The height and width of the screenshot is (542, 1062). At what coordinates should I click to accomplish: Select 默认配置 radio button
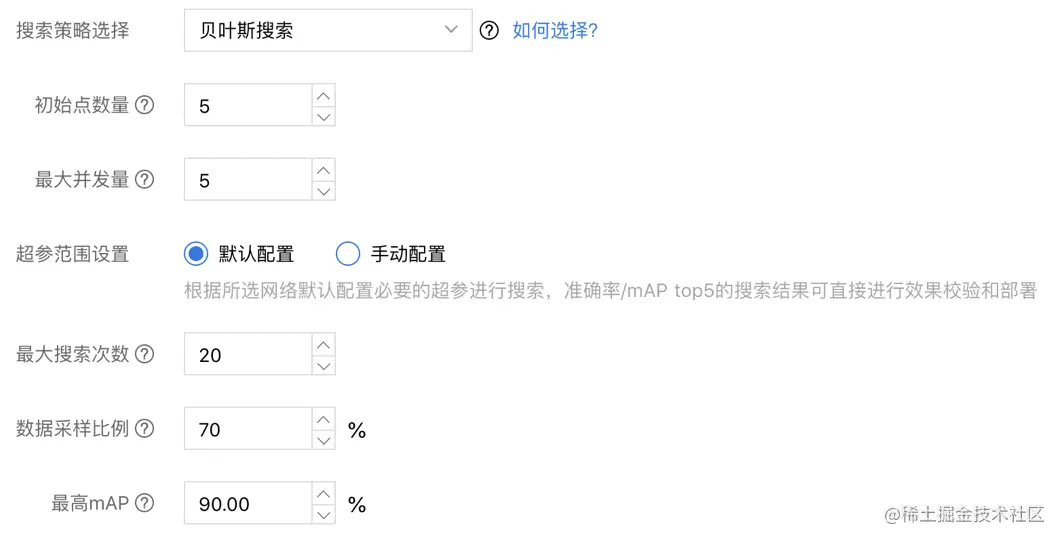point(196,254)
